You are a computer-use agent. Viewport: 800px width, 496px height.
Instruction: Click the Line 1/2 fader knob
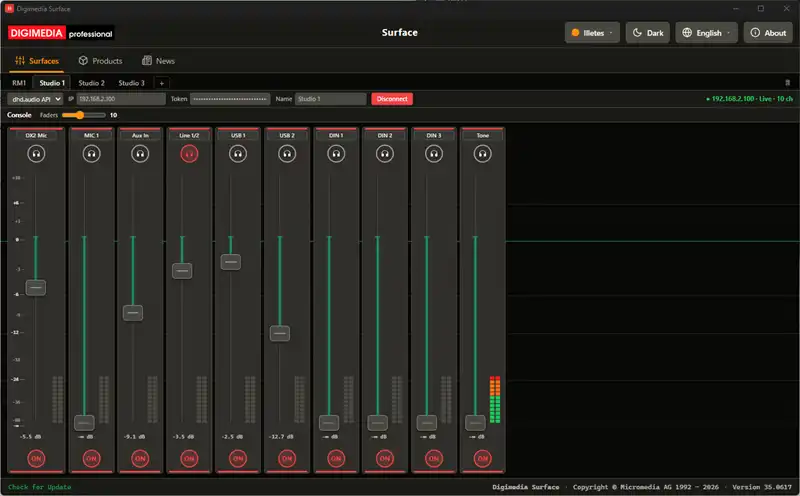tap(182, 270)
